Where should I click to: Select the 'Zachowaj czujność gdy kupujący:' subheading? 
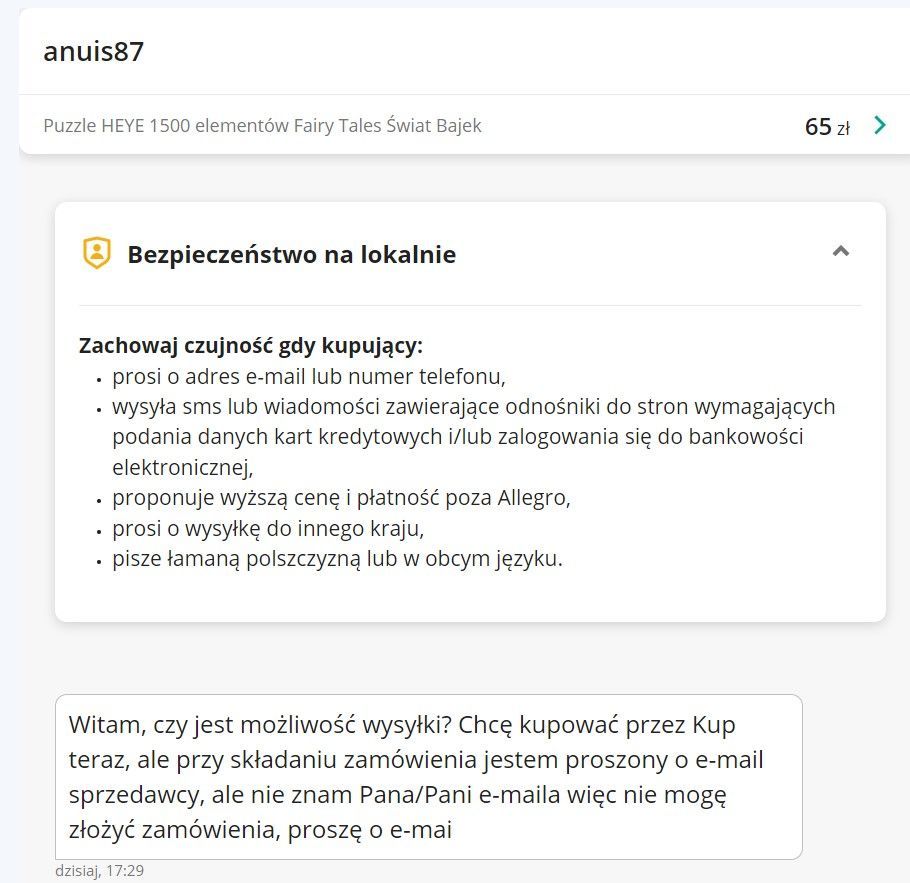coord(251,345)
